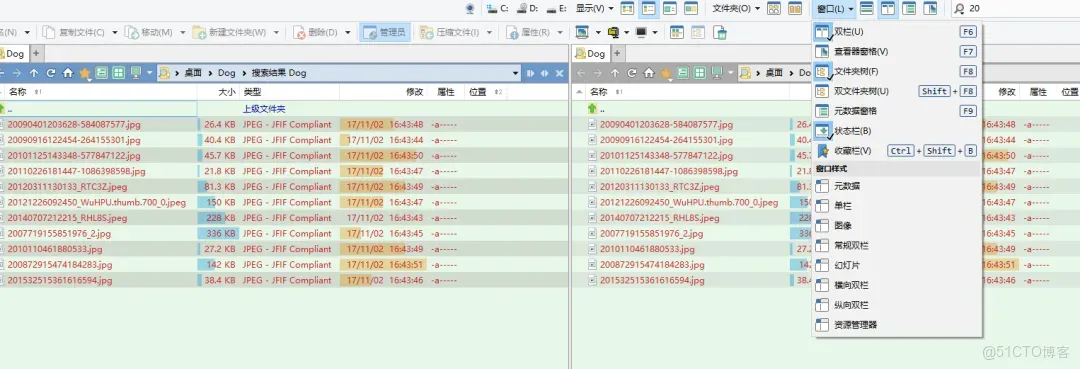Expand the 新建文件夹(W) dropdown arrow
The width and height of the screenshot is (1080, 369).
pyautogui.click(x=276, y=32)
